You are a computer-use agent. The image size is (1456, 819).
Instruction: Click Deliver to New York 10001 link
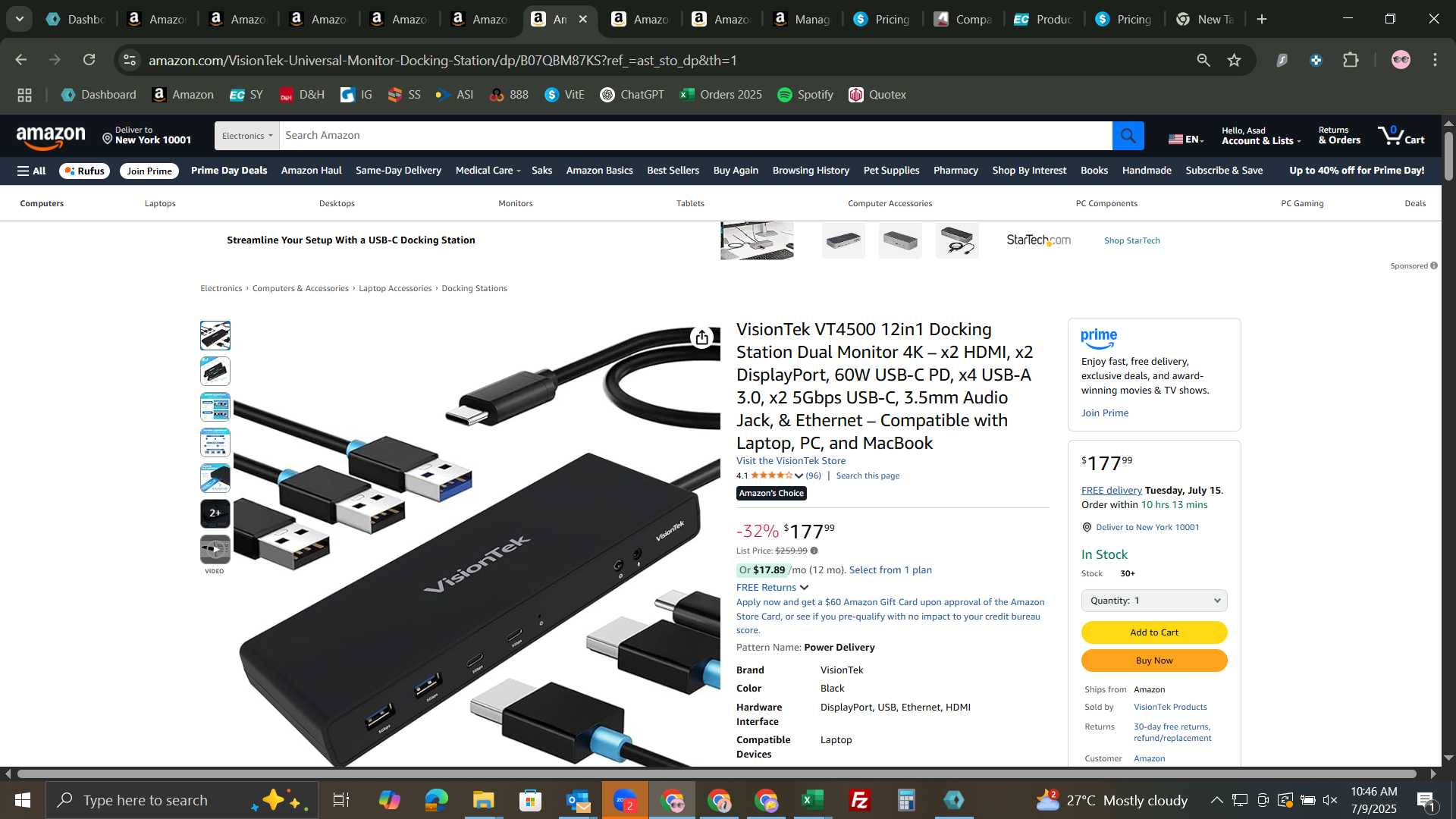[x=1147, y=528]
